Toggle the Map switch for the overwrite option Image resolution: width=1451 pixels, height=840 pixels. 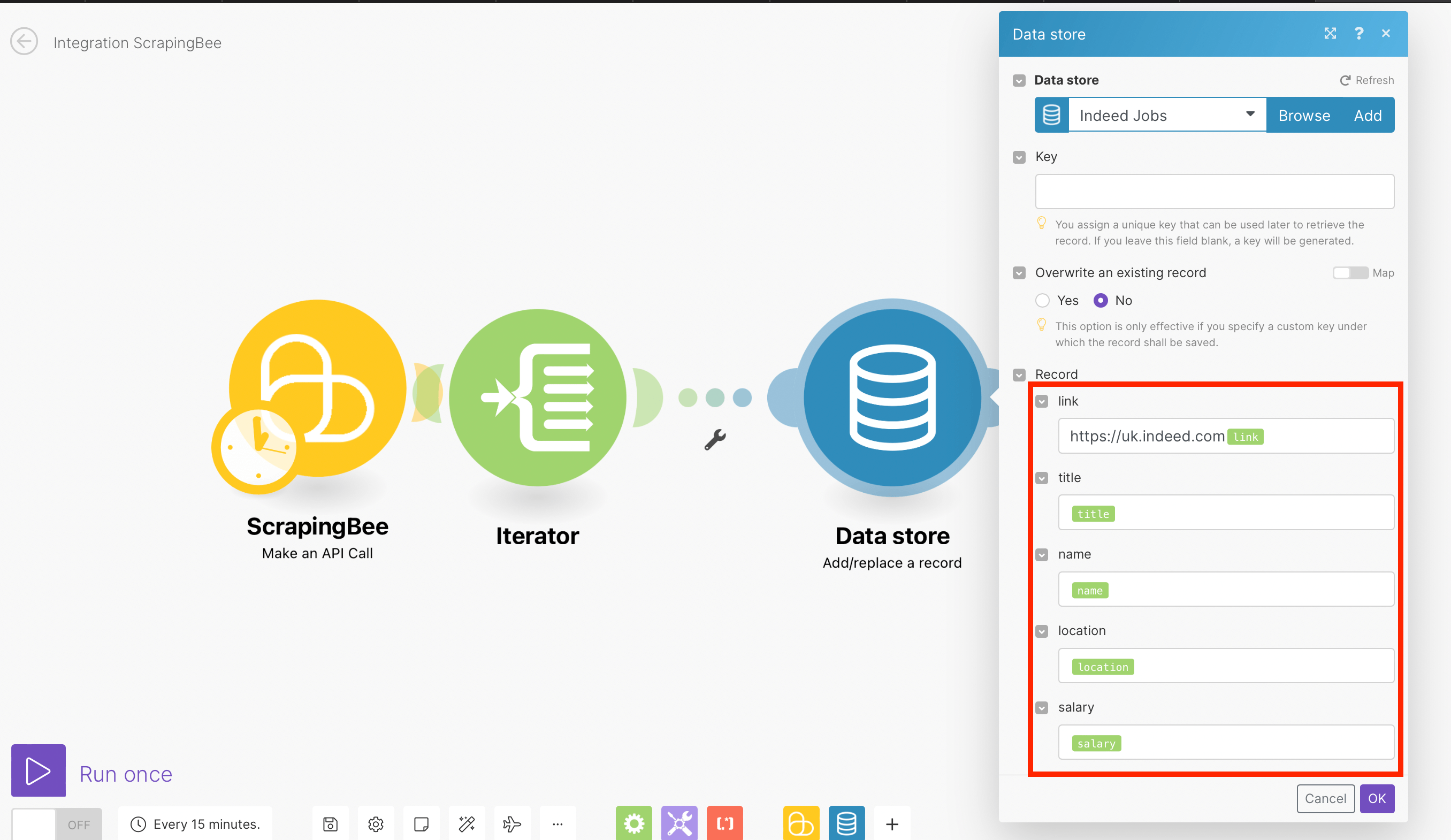tap(1350, 273)
